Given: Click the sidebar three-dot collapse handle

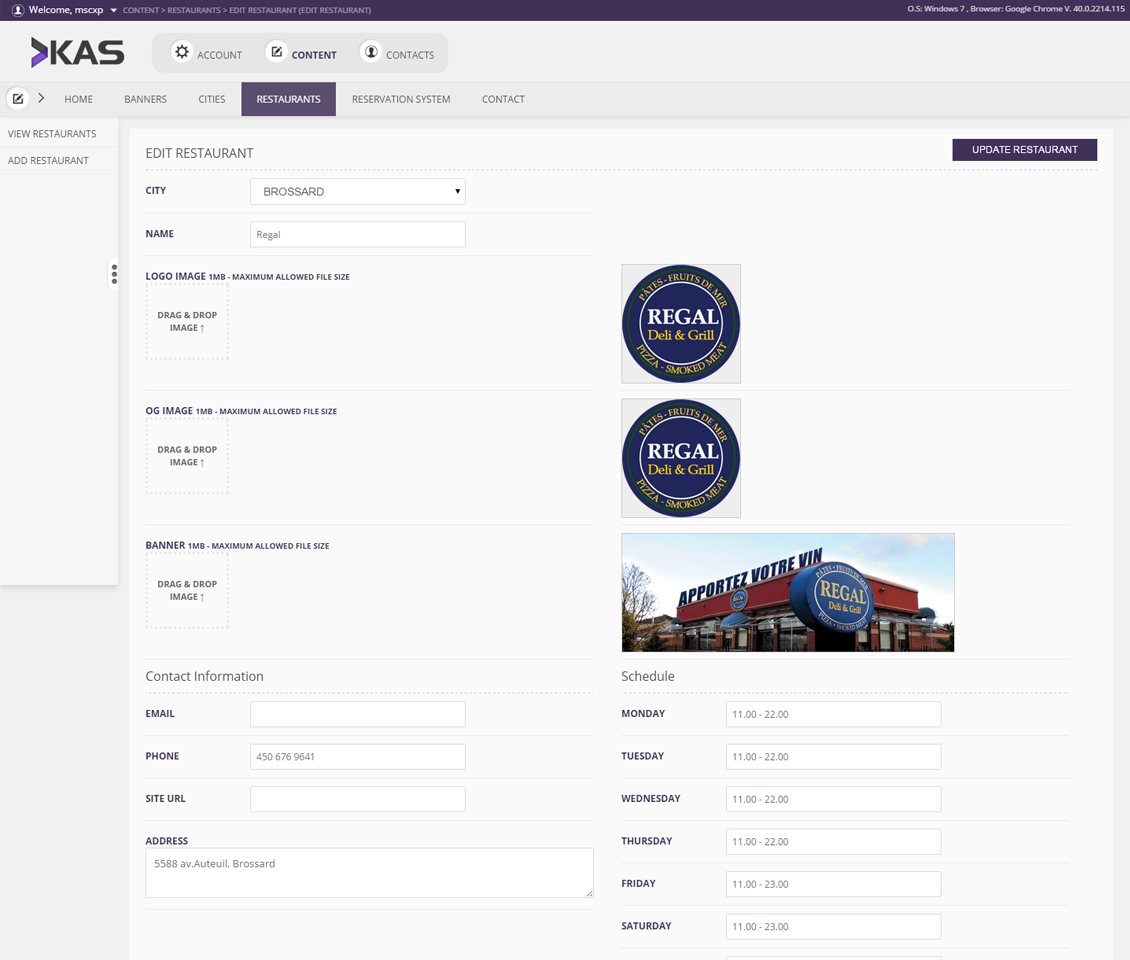Looking at the screenshot, I should coord(114,275).
